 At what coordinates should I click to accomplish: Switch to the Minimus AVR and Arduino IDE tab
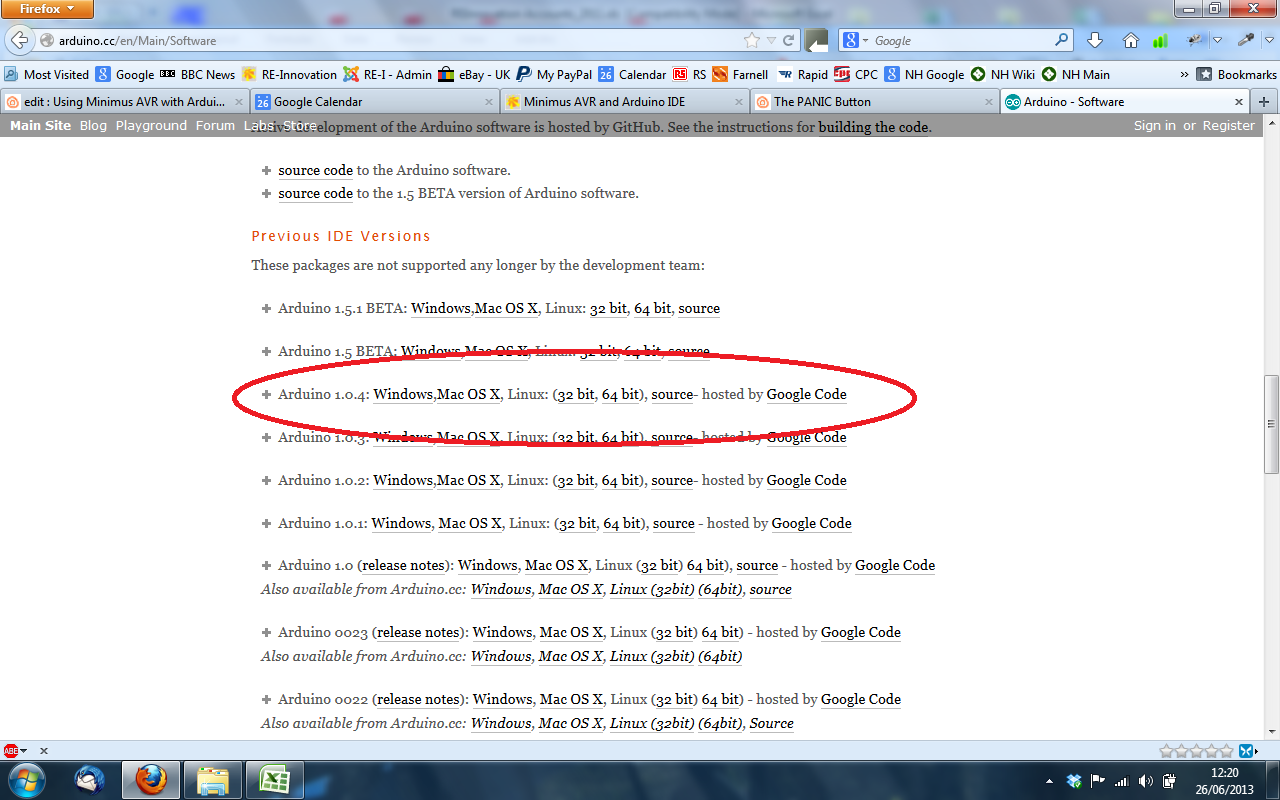pyautogui.click(x=624, y=102)
